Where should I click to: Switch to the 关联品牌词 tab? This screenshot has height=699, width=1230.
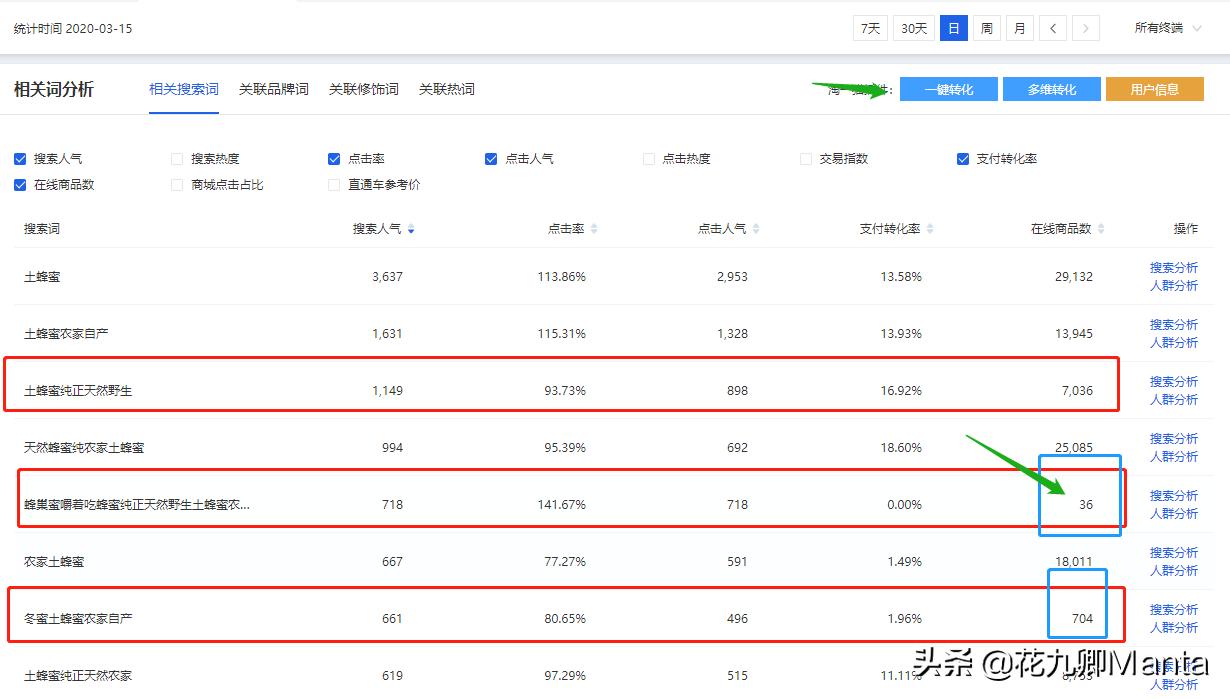click(274, 89)
